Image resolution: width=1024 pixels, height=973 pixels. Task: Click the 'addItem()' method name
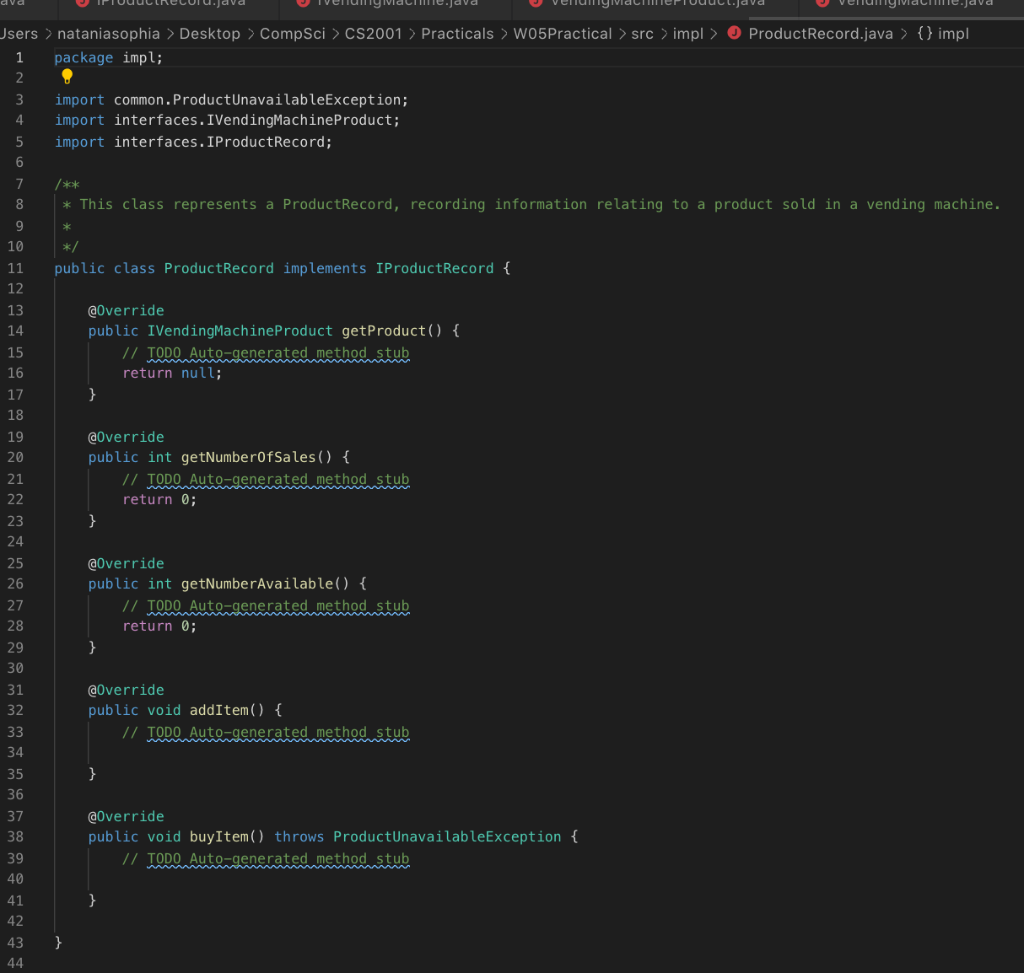(x=227, y=710)
